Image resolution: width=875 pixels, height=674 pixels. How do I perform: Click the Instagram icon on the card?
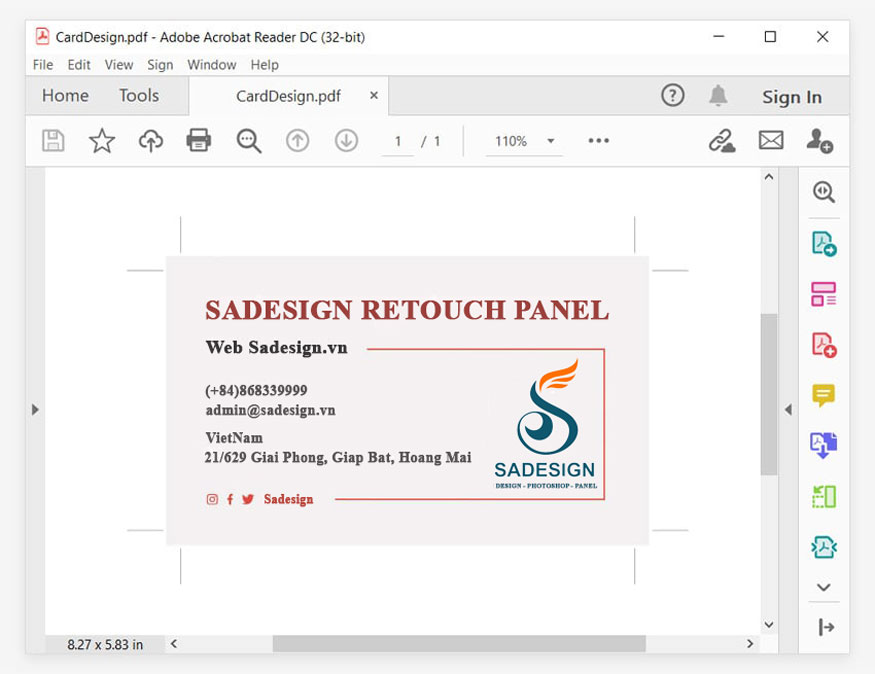tap(212, 499)
